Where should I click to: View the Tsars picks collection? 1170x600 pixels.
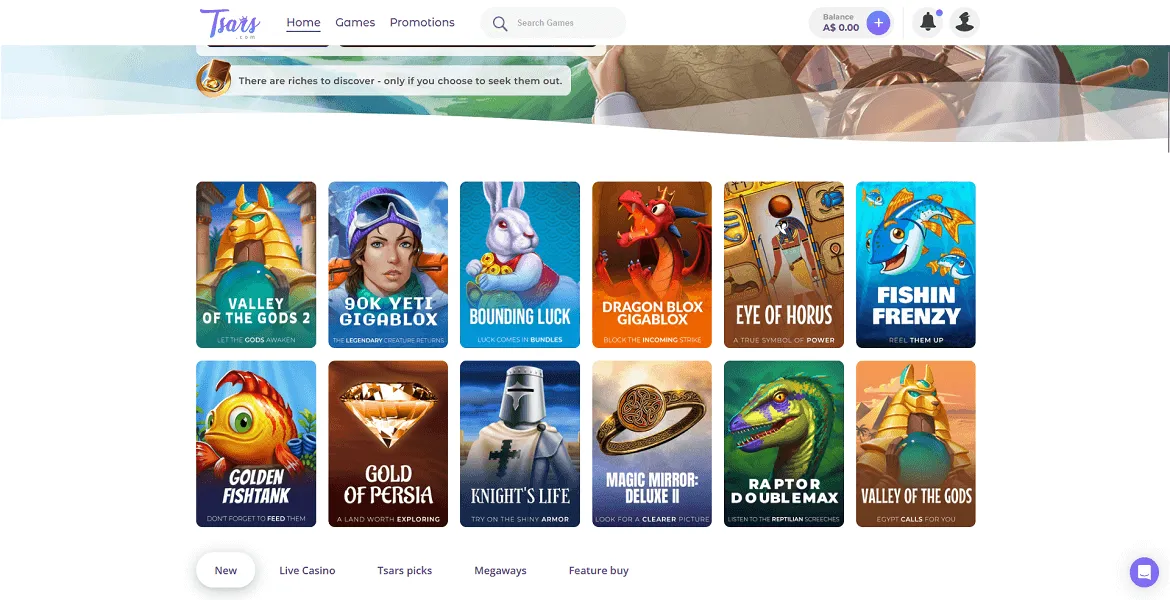pyautogui.click(x=404, y=570)
